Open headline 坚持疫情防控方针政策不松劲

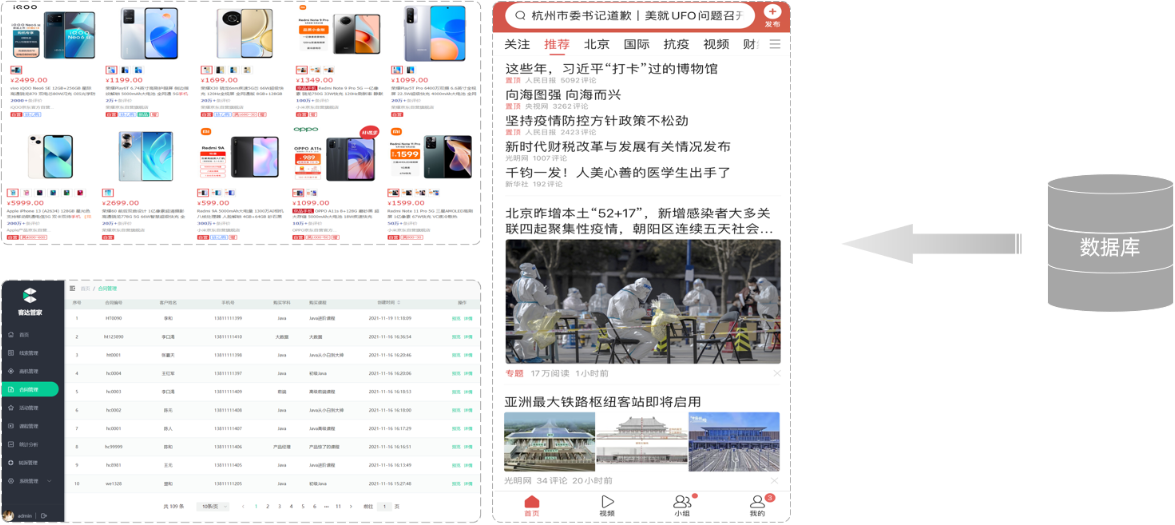(x=597, y=120)
